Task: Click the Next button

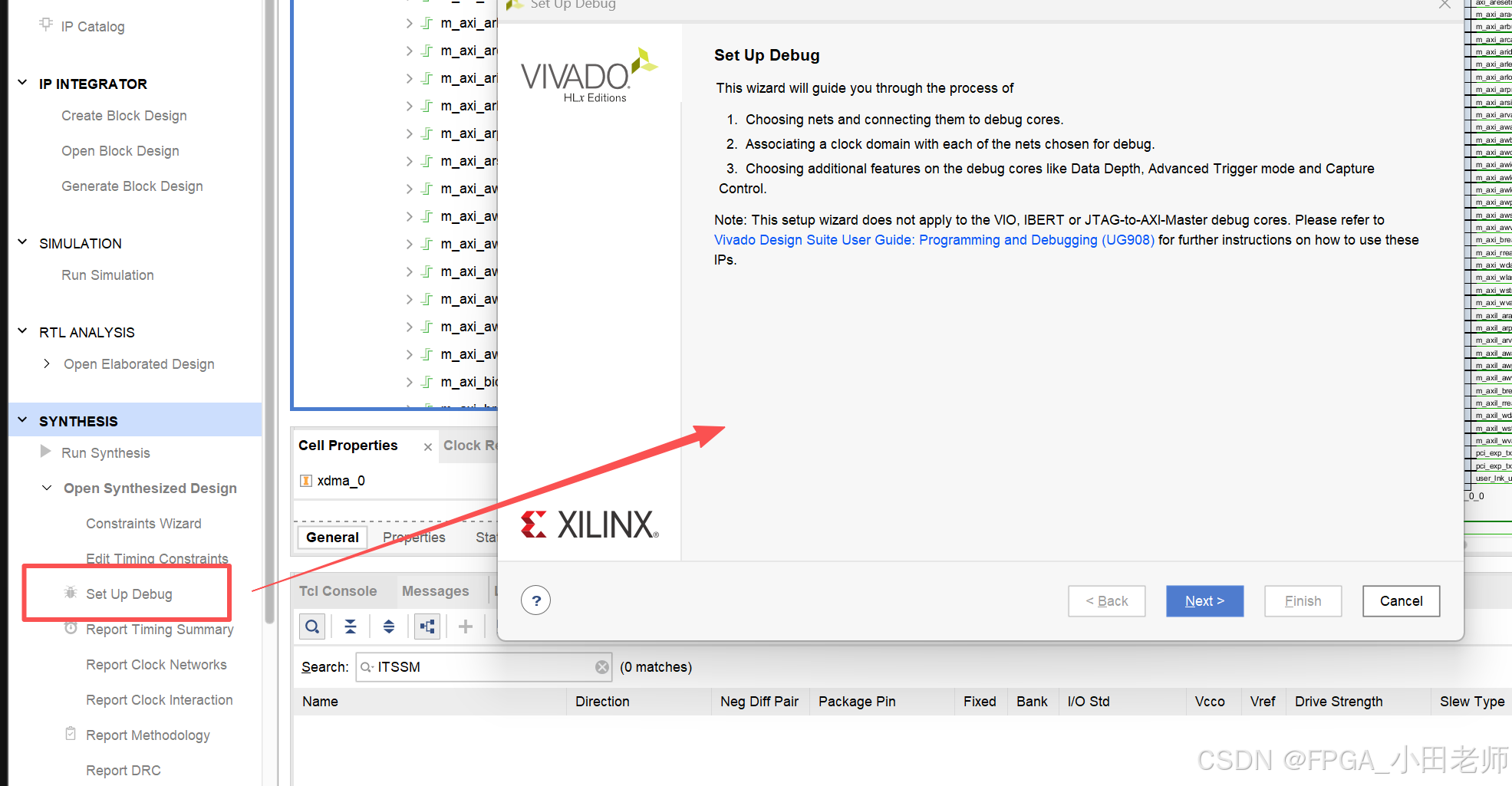Action: coord(1204,601)
